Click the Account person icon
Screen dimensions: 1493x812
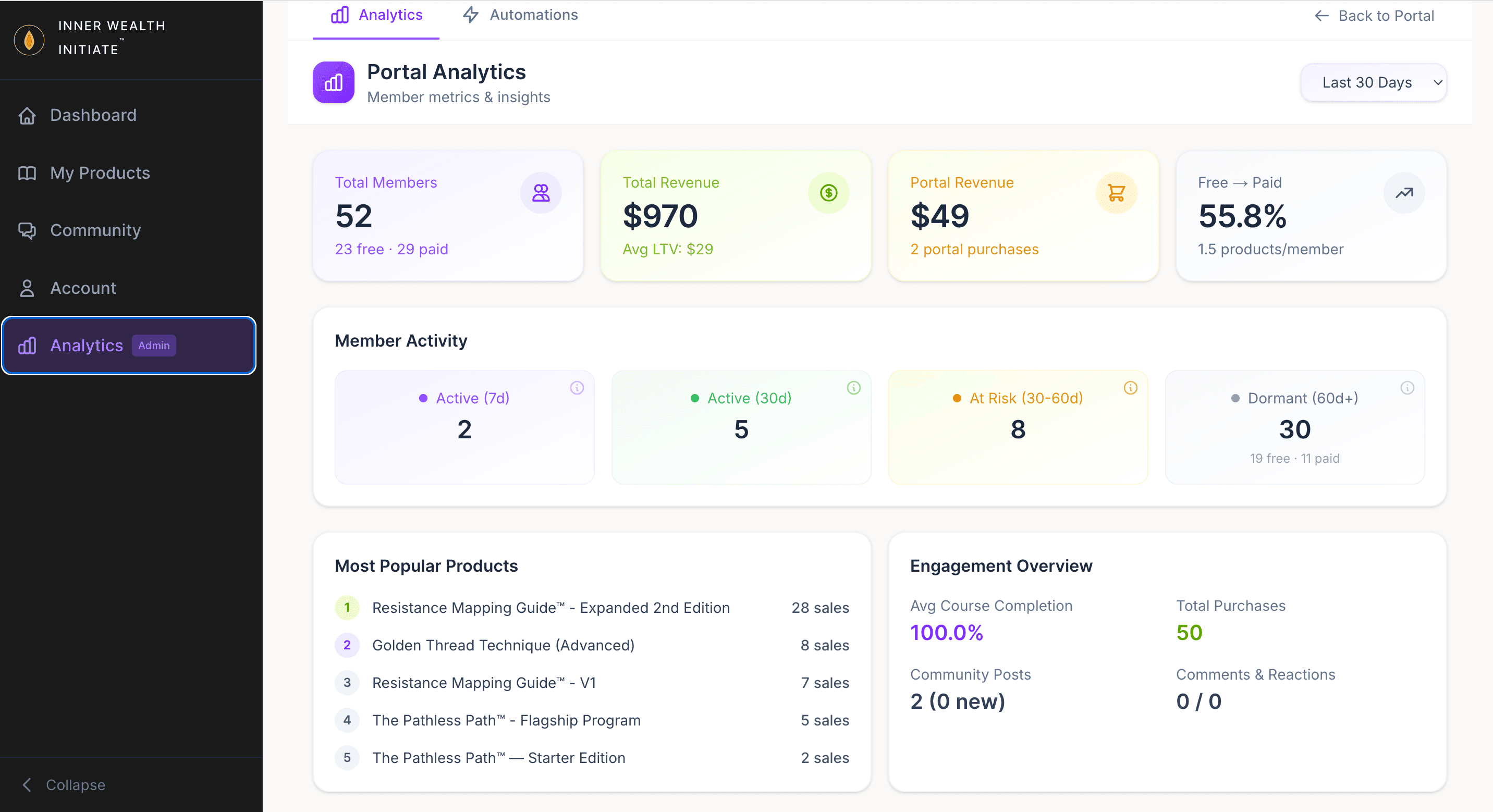coord(26,288)
